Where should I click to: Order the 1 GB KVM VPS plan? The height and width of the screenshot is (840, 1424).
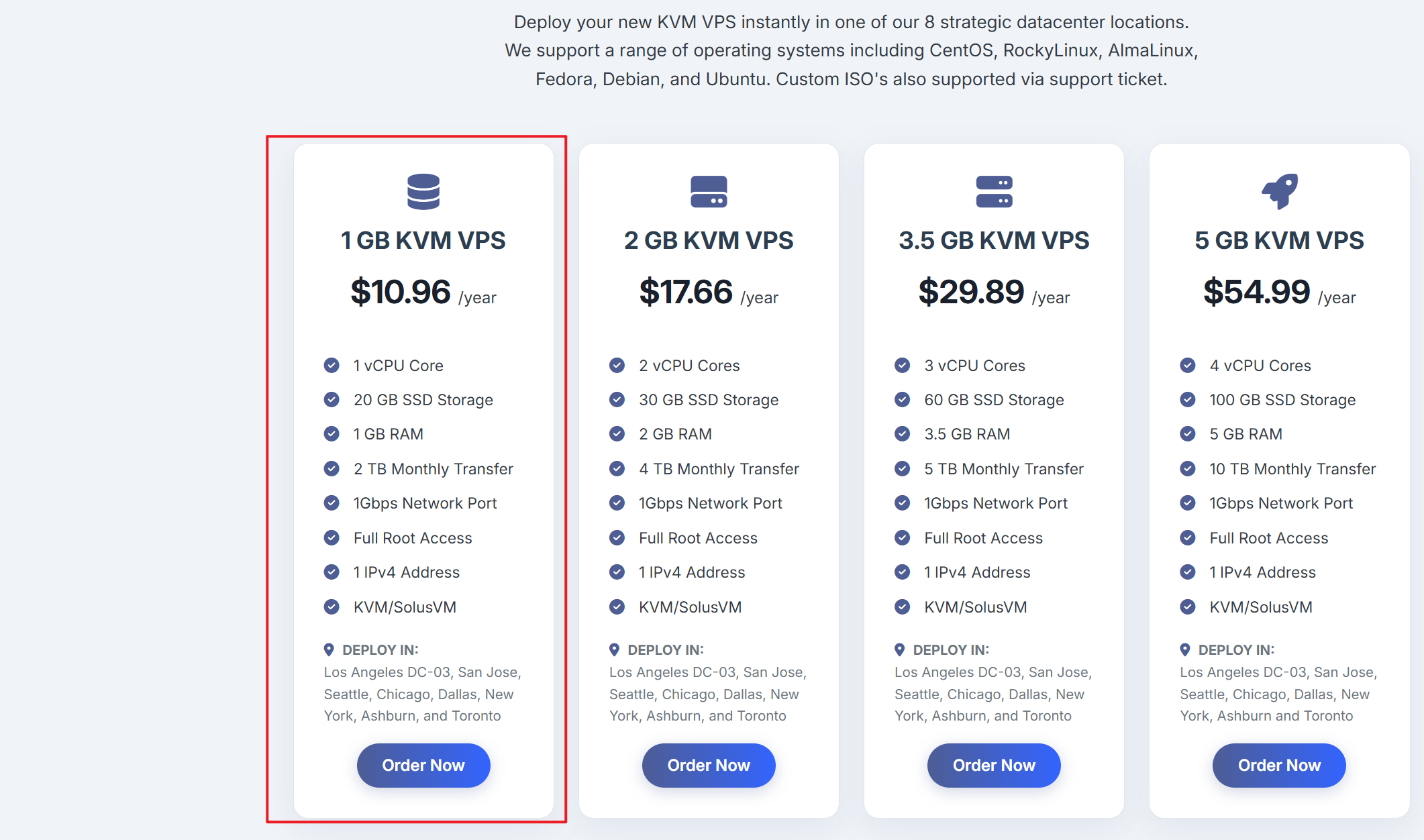[x=423, y=766]
